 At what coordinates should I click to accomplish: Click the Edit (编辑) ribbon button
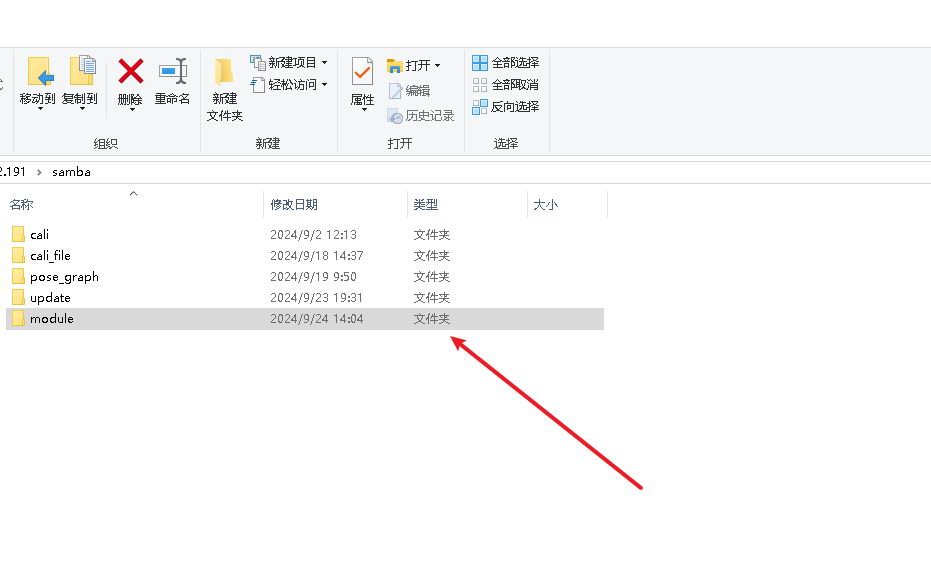408,91
